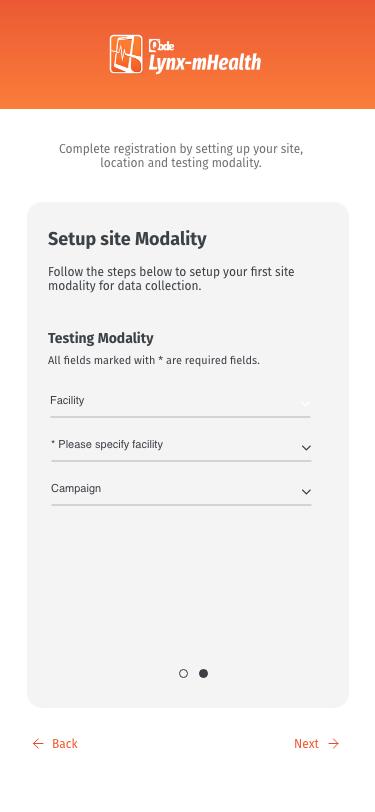Viewport: 375px width, 812px height.
Task: Click the Testing Modality section heading
Action: coord(100,338)
